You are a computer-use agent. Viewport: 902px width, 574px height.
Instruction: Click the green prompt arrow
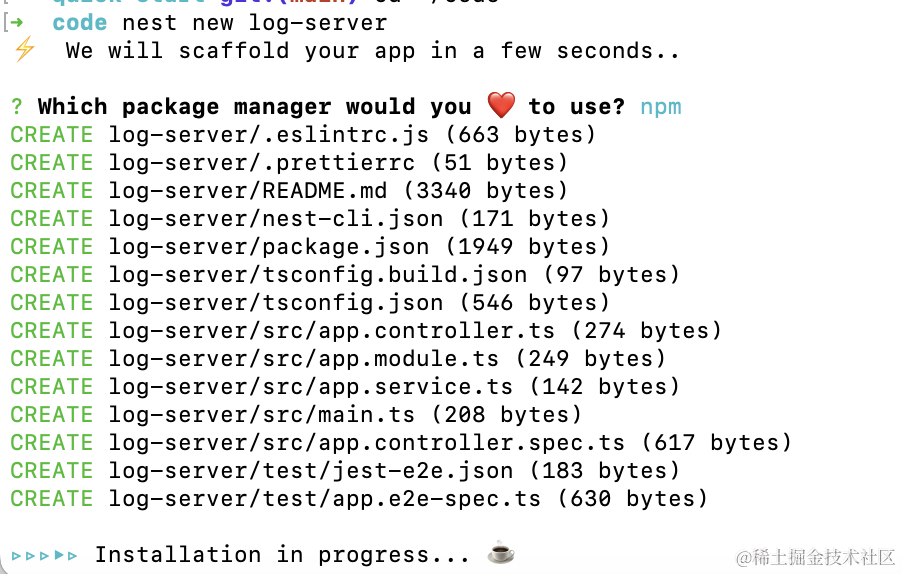(x=17, y=22)
